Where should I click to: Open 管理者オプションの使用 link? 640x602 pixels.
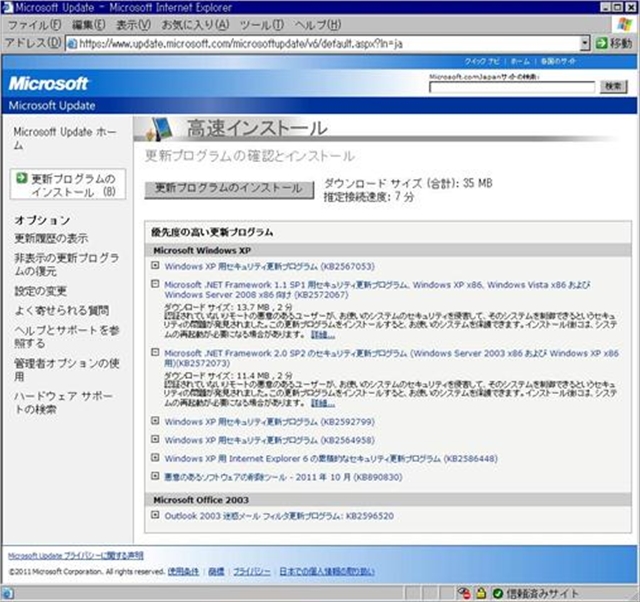67,370
